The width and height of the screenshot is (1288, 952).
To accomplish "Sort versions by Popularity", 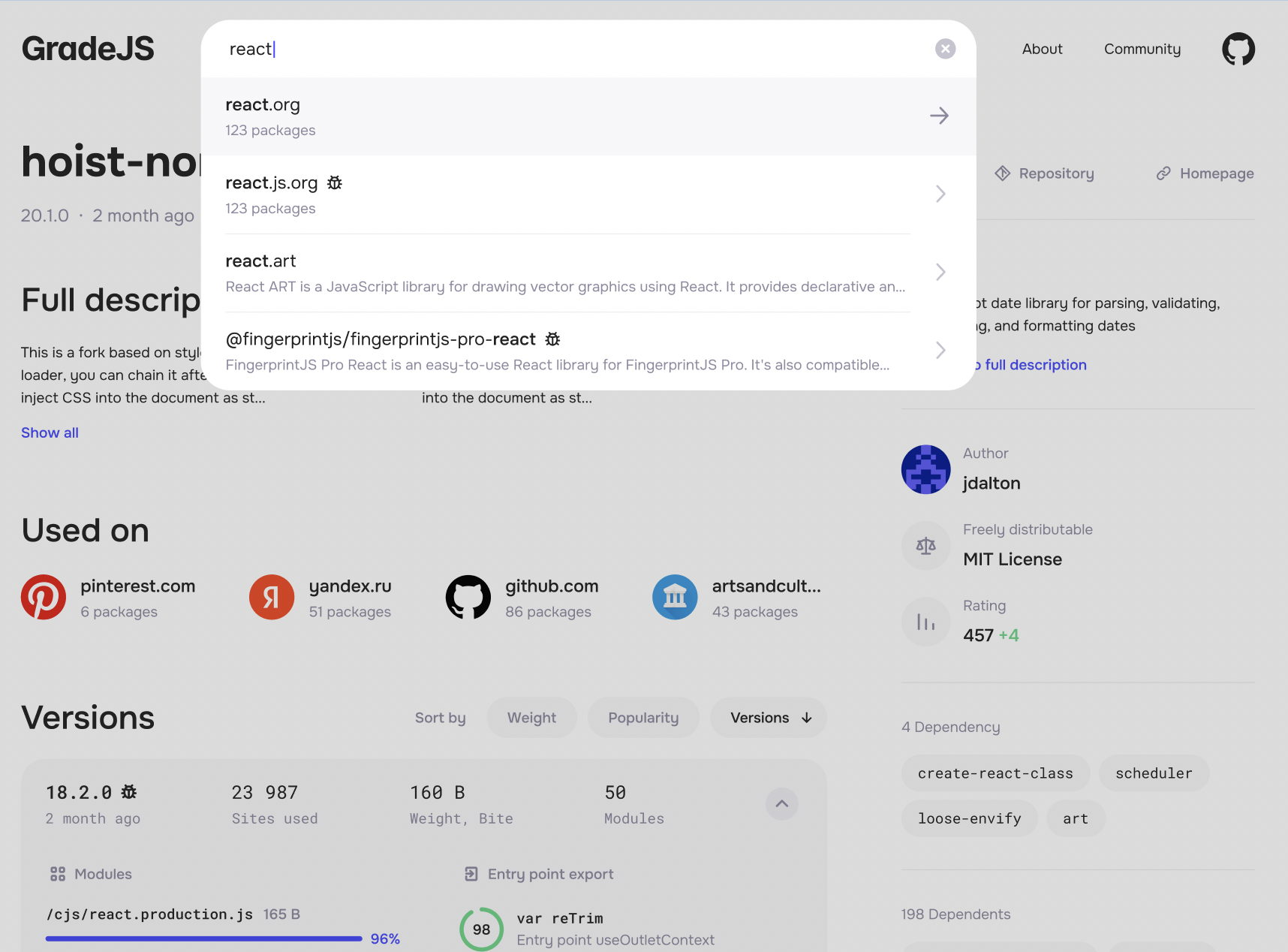I will tap(643, 718).
